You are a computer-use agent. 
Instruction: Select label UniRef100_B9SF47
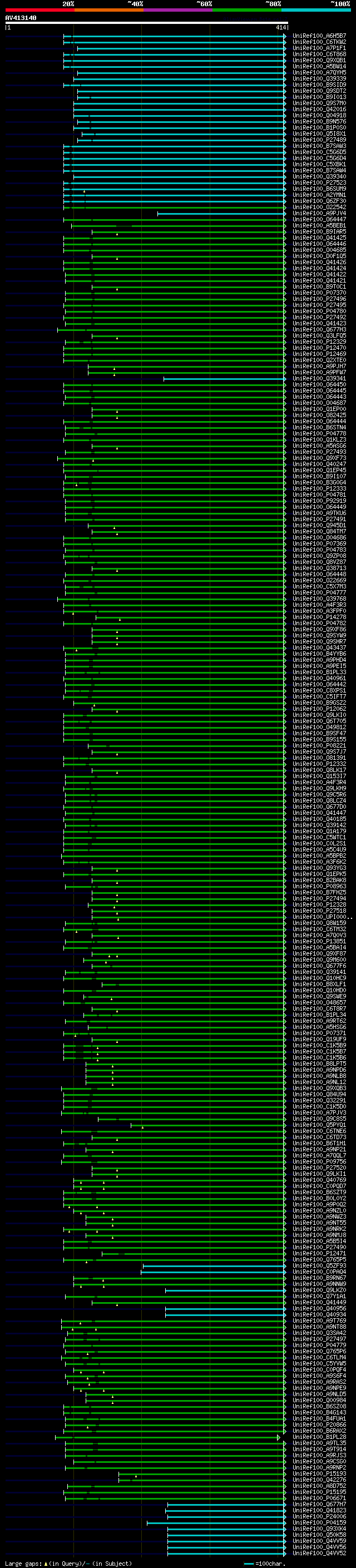click(x=319, y=733)
